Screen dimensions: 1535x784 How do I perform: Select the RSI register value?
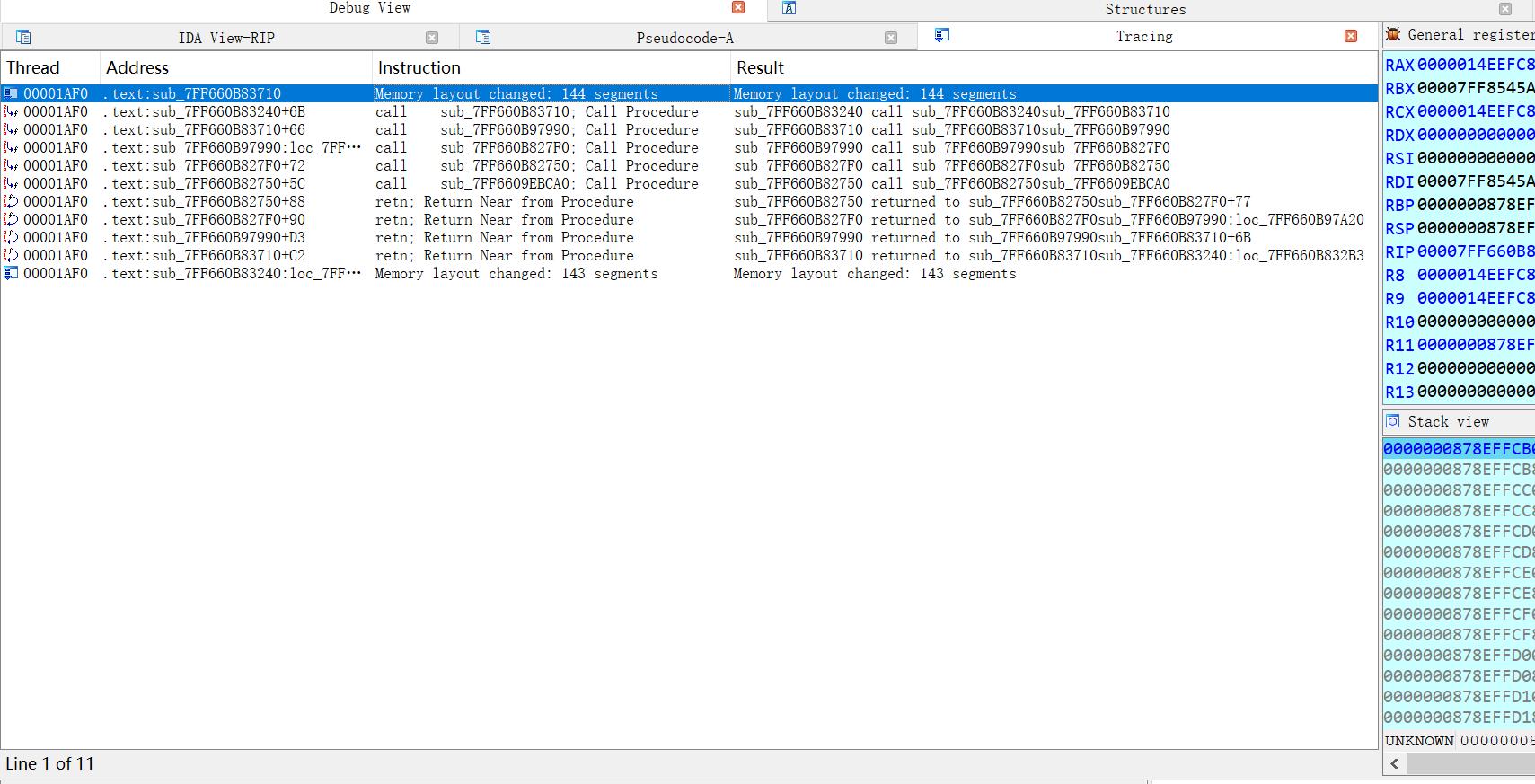[x=1476, y=158]
